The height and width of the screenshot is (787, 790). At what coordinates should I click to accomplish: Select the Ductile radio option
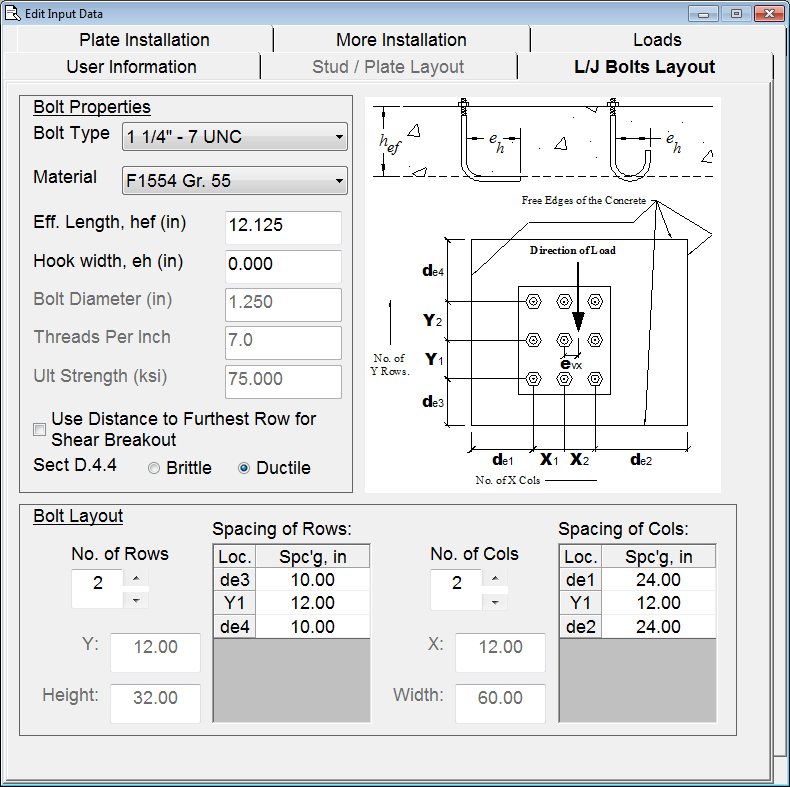tap(244, 468)
